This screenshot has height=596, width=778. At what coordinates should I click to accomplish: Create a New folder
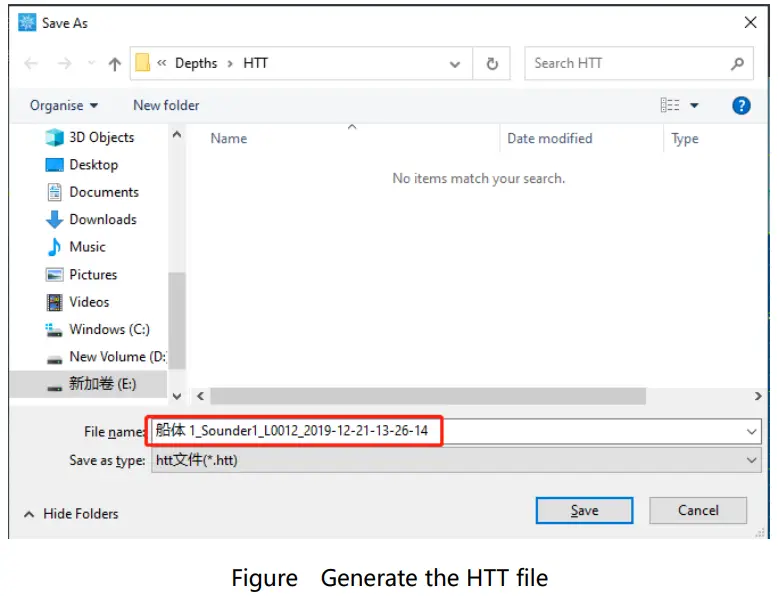tap(166, 105)
